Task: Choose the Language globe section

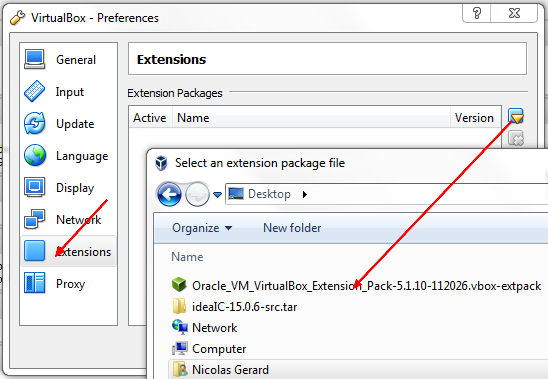Action: [68, 156]
